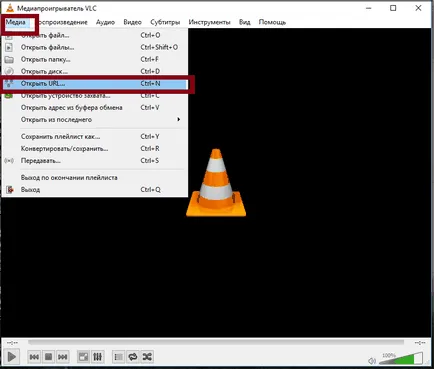Open the Видео menu
434x369 pixels.
tap(132, 22)
